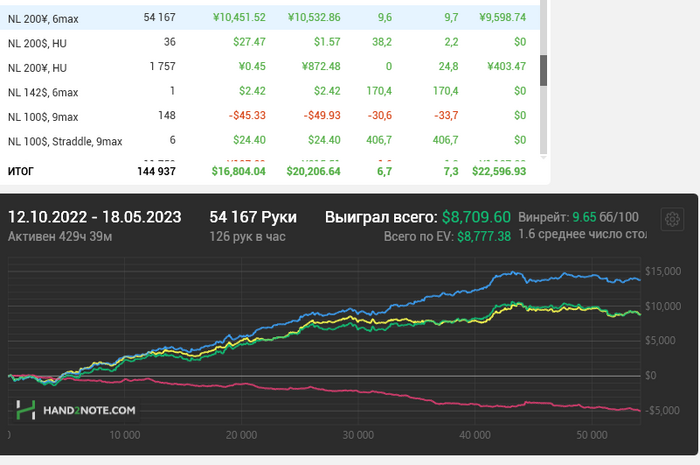Click the 54 167 hands cell
This screenshot has width=700, height=465.
coord(159,17)
